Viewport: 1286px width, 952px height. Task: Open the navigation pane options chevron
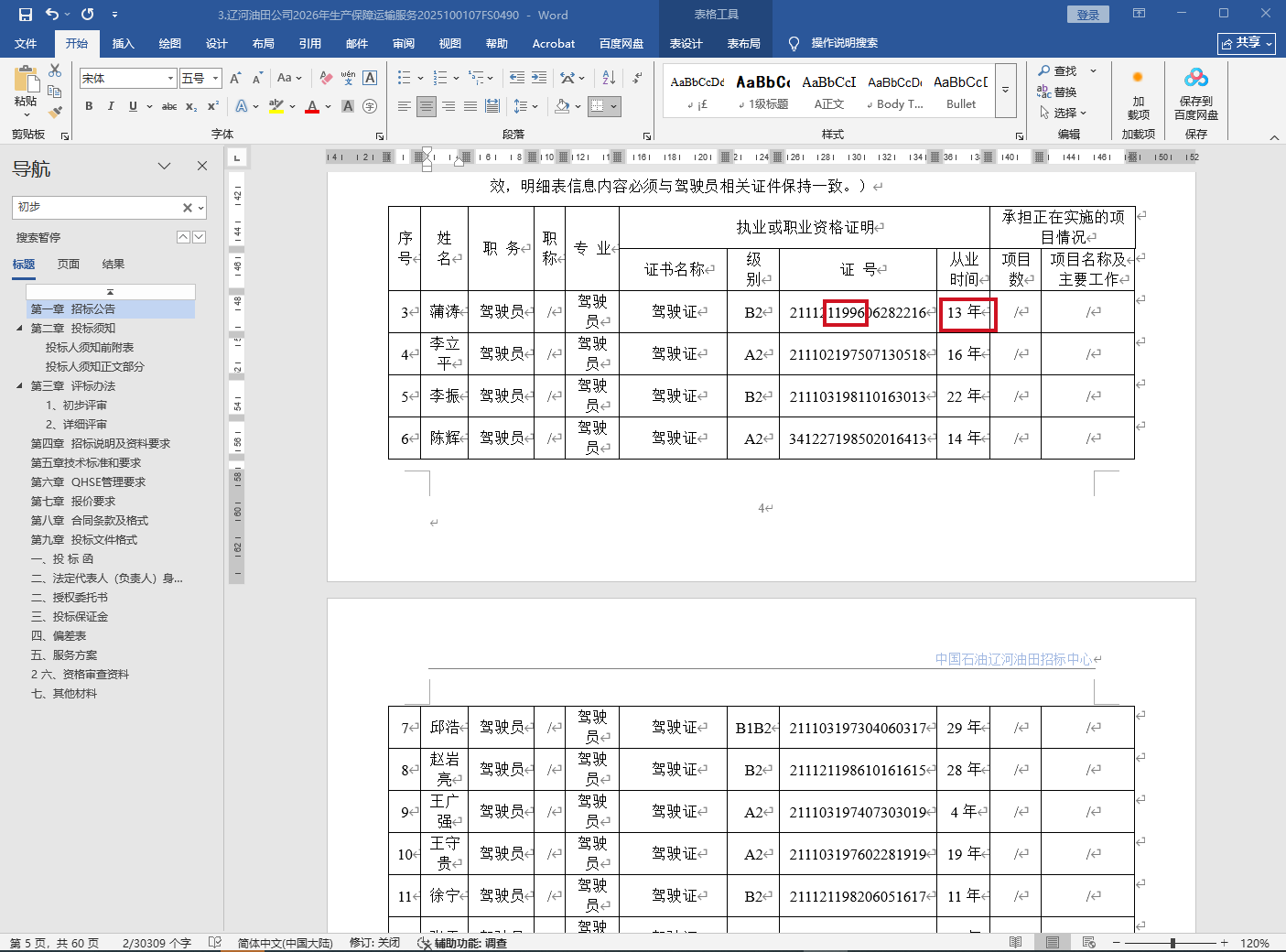pos(164,166)
